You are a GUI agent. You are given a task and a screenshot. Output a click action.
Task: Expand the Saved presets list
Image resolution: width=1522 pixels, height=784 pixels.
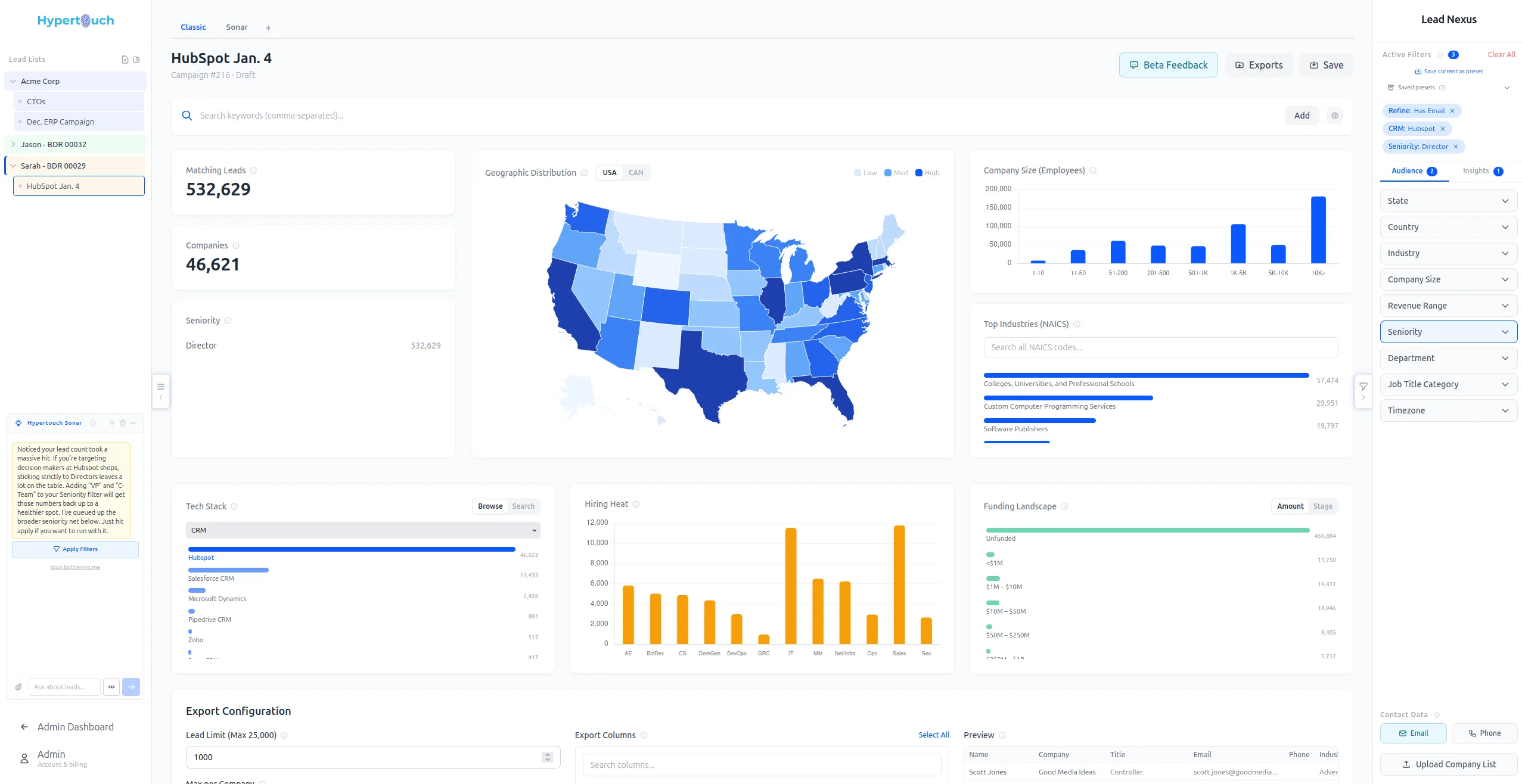point(1448,88)
